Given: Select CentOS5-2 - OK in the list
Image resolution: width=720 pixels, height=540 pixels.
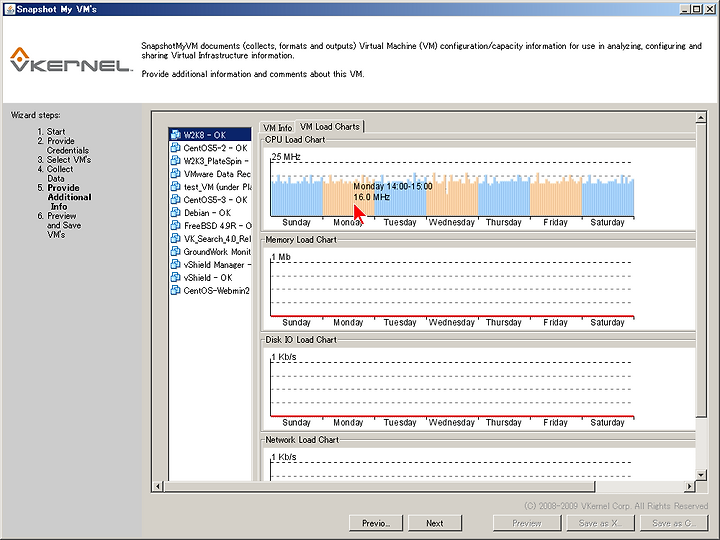Looking at the screenshot, I should pyautogui.click(x=210, y=148).
